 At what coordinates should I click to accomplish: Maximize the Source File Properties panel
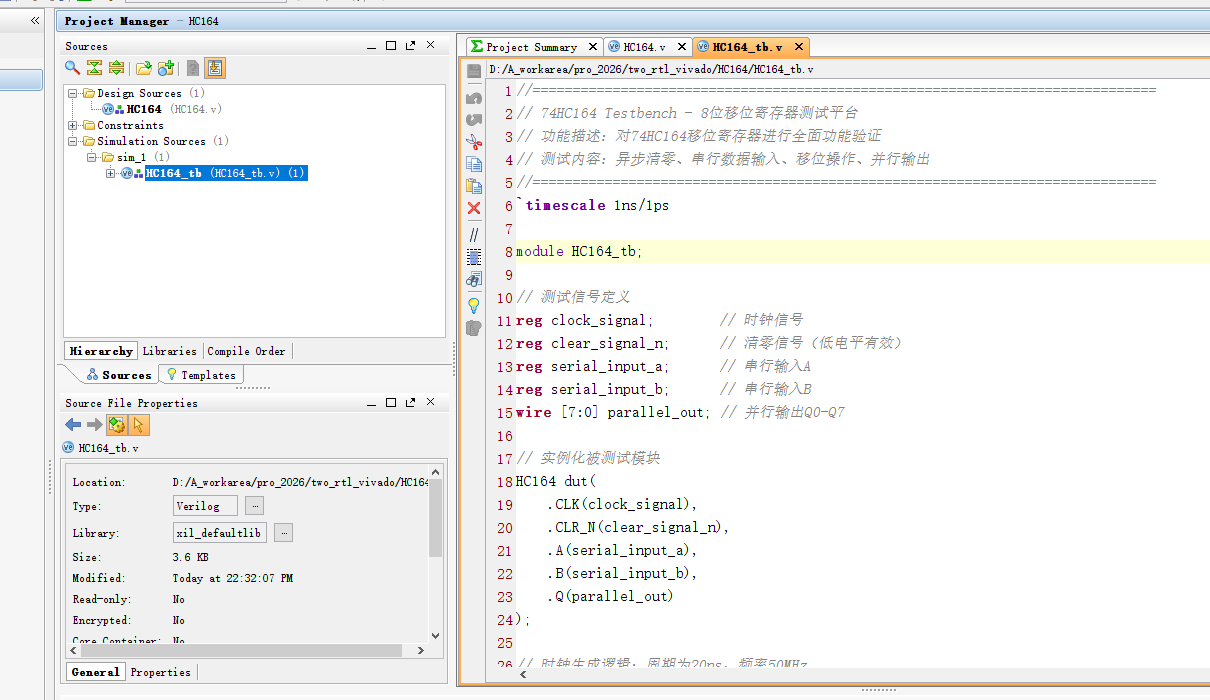tap(392, 402)
